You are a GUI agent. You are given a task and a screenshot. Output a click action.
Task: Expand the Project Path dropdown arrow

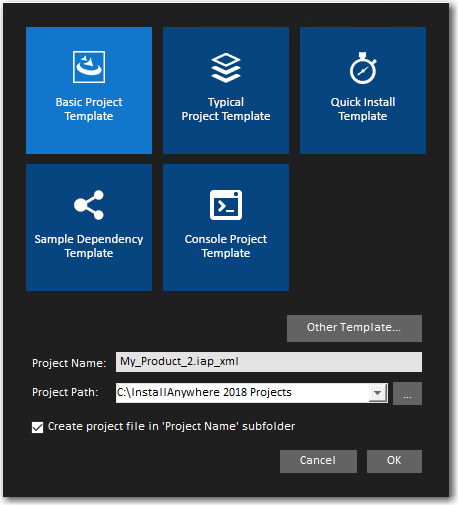[x=378, y=393]
